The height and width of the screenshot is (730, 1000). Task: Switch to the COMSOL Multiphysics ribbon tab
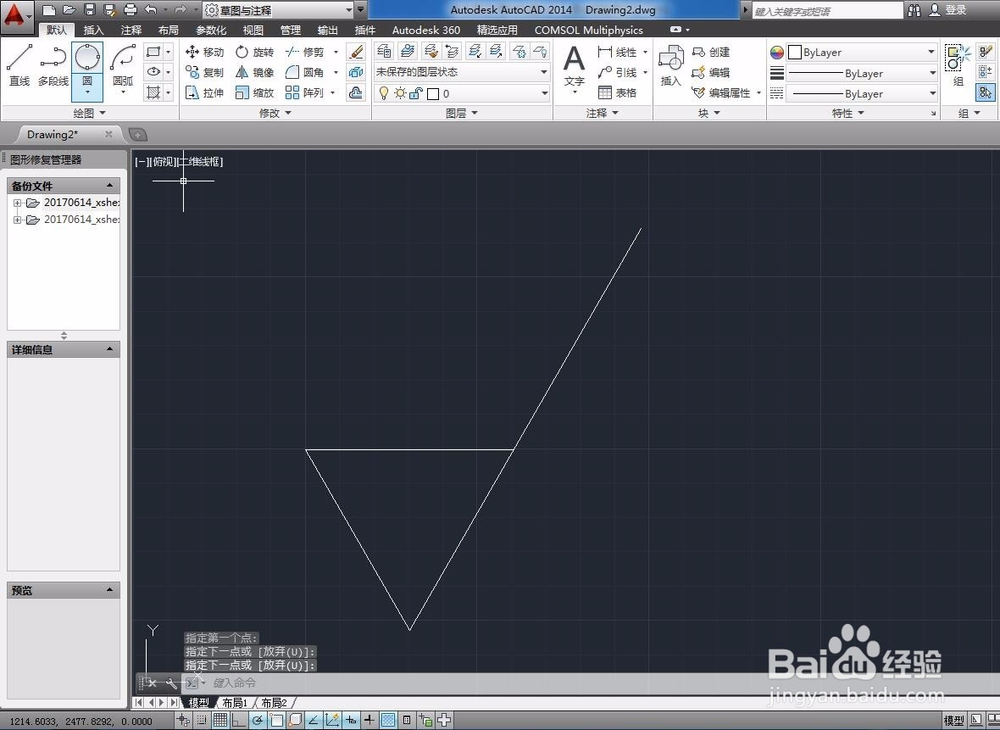point(589,30)
